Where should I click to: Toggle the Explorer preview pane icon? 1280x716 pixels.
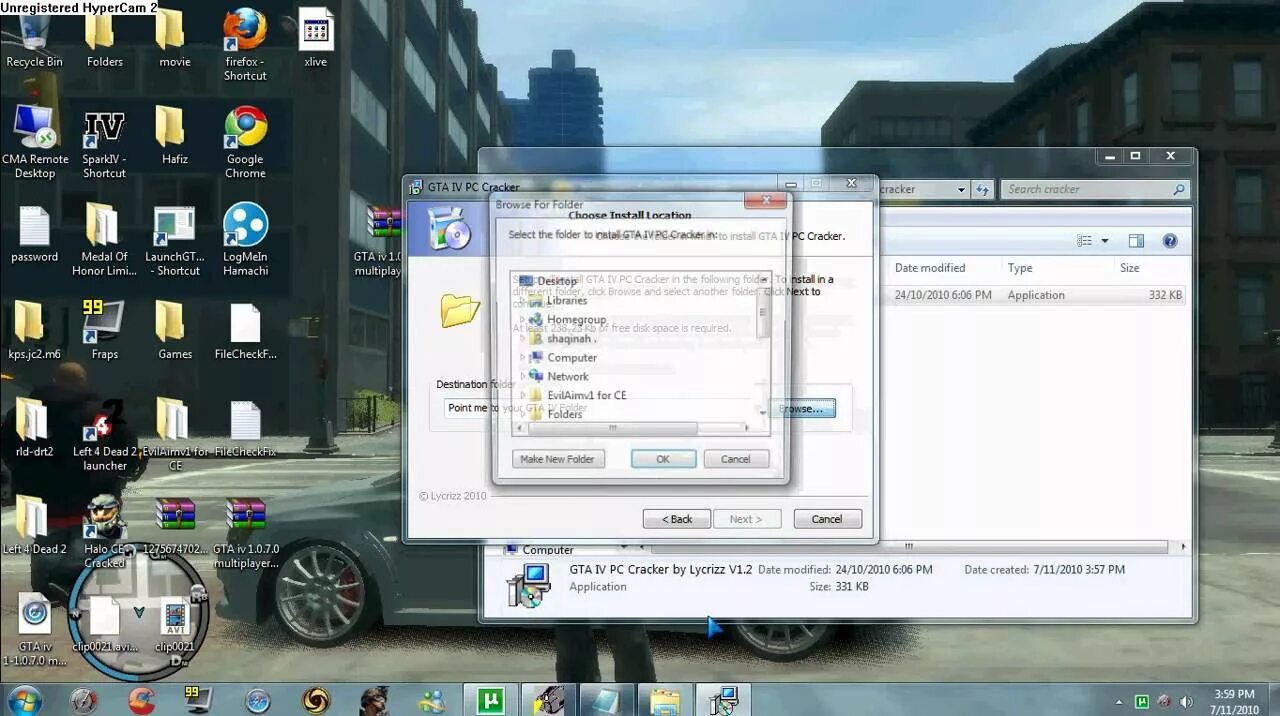tap(1136, 241)
